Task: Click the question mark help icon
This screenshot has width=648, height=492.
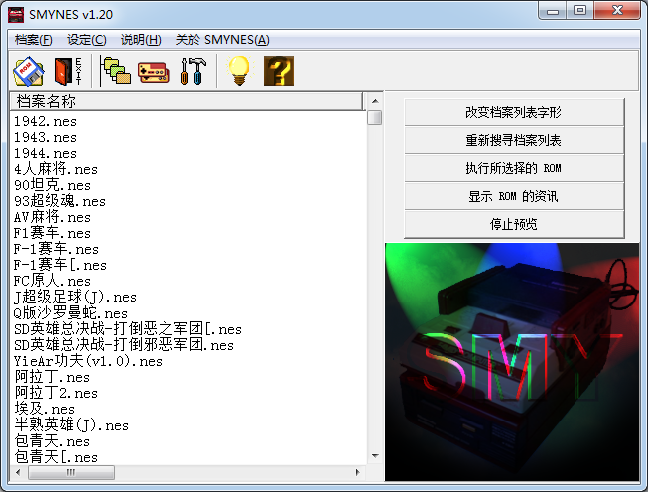Action: click(279, 71)
